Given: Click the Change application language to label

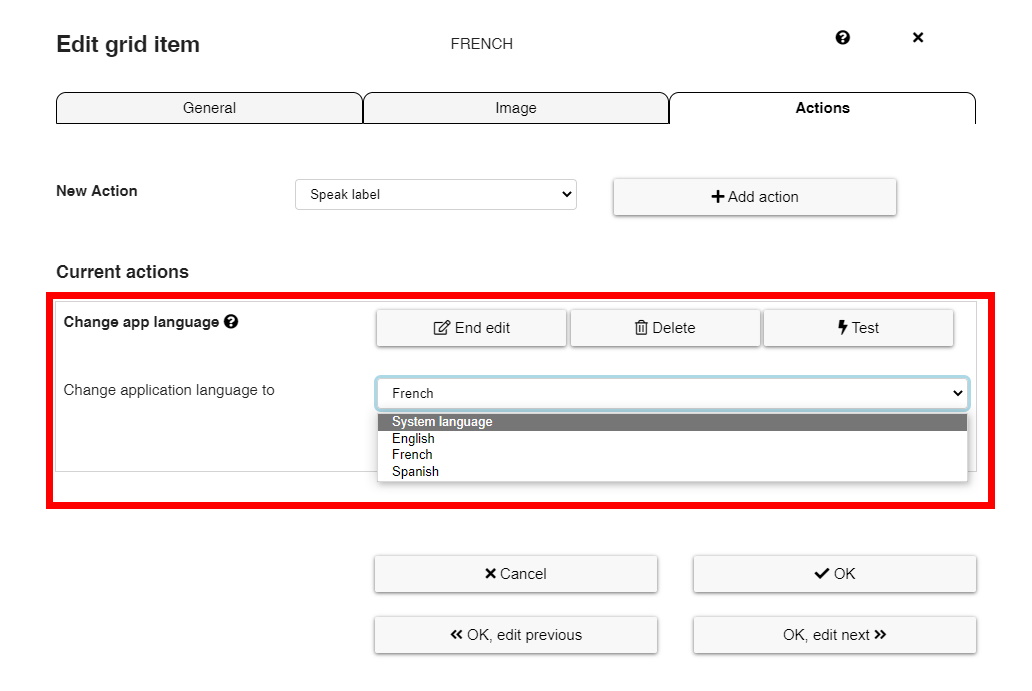Looking at the screenshot, I should tap(169, 390).
